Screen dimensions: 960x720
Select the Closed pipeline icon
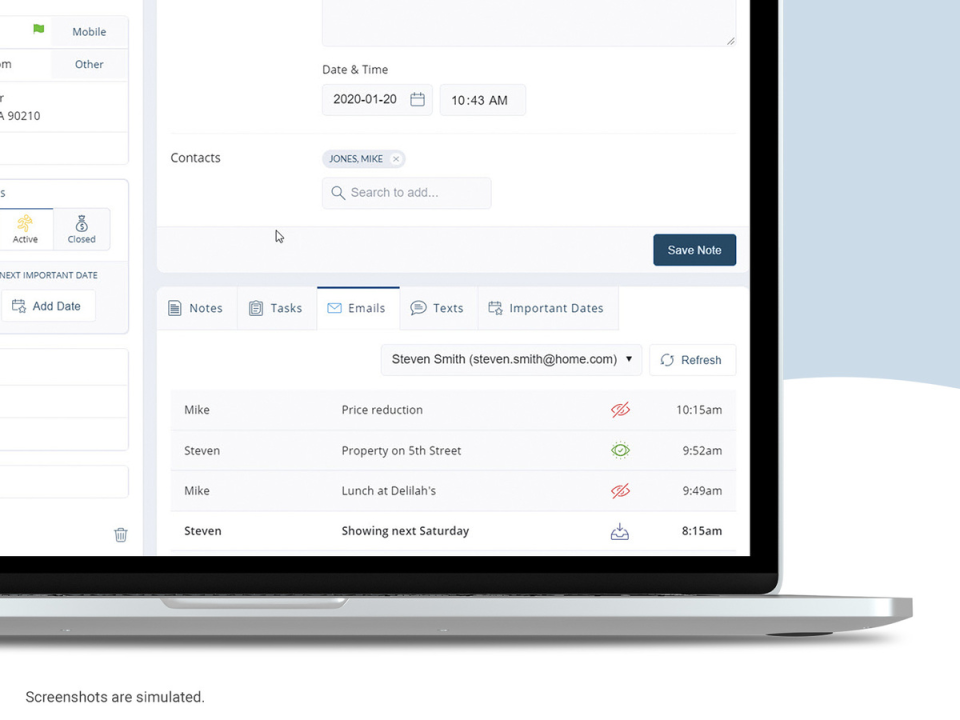point(81,225)
